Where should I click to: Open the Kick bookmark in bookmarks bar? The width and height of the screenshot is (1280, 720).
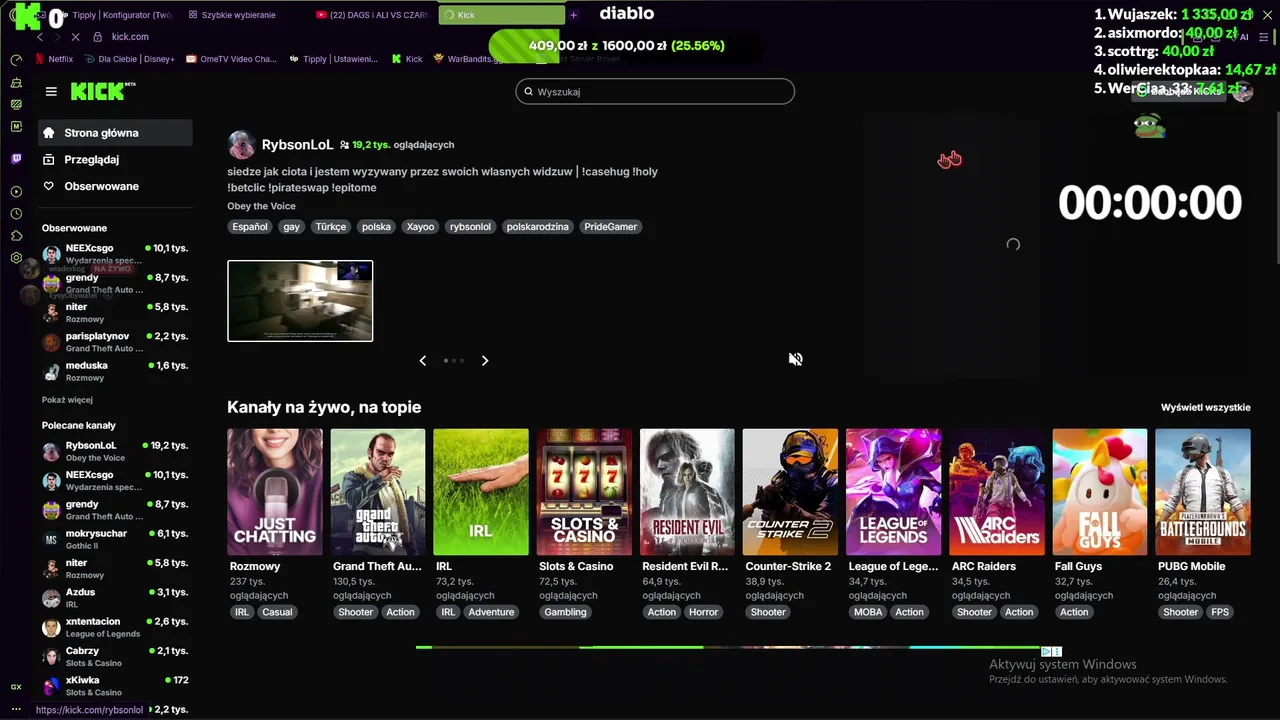pos(407,59)
